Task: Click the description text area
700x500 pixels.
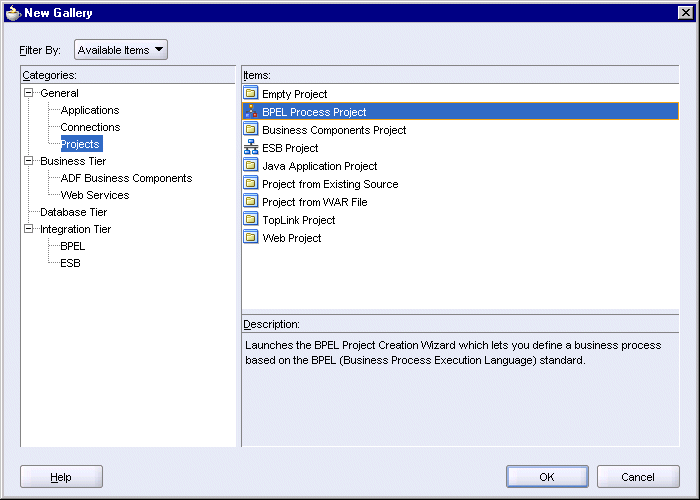Action: (460, 389)
